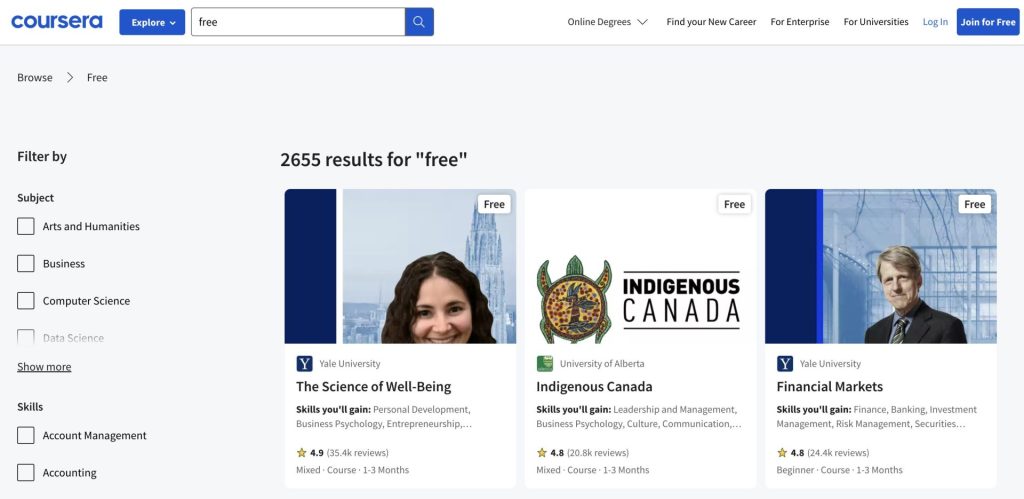Click the University of Alberta logo icon
The image size is (1024, 499).
(x=545, y=364)
